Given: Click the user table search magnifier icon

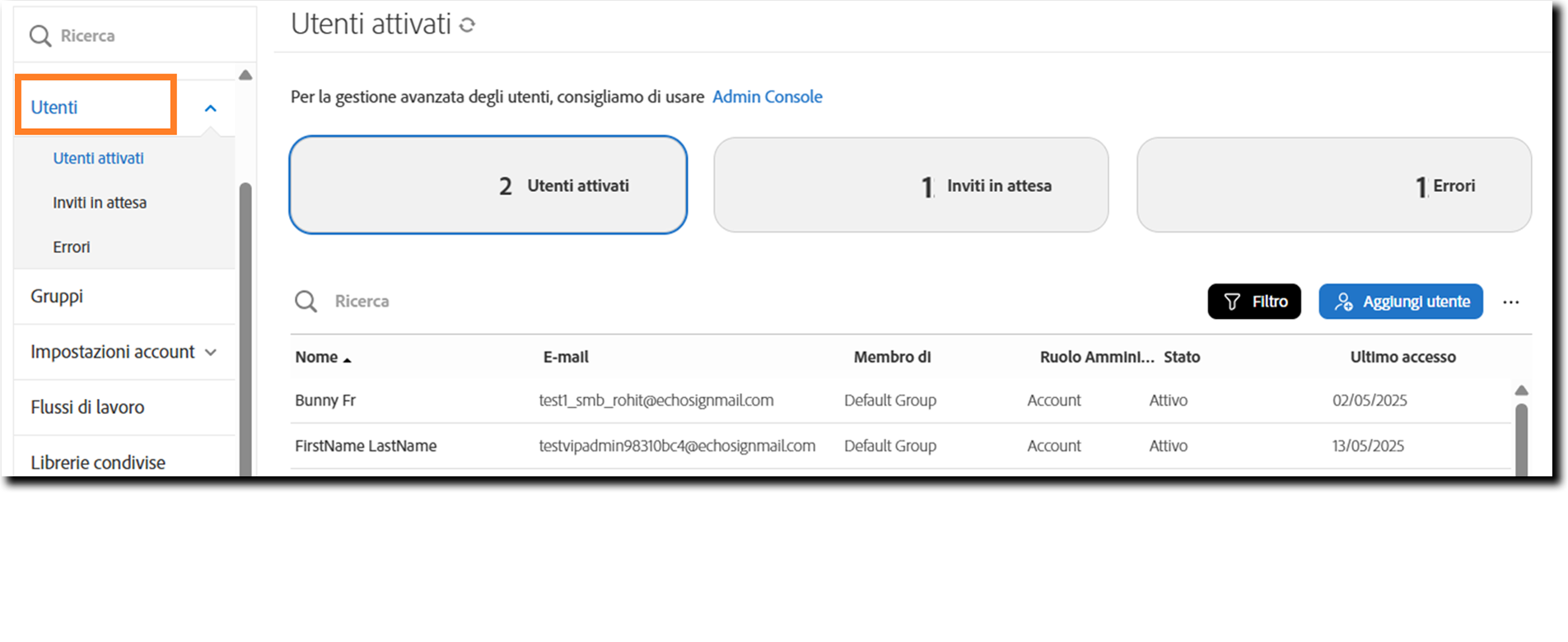Looking at the screenshot, I should 306,302.
